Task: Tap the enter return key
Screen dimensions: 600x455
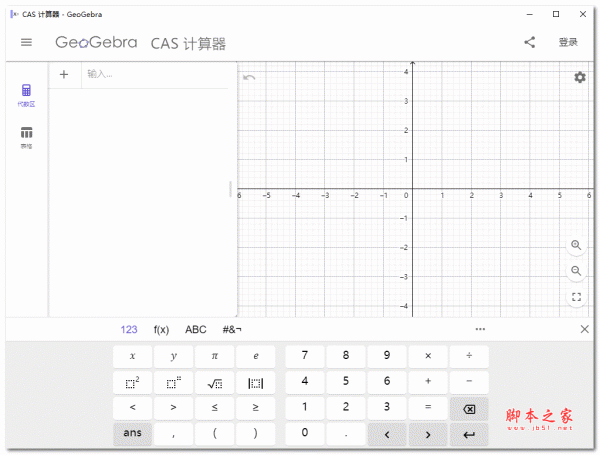Action: click(x=469, y=434)
